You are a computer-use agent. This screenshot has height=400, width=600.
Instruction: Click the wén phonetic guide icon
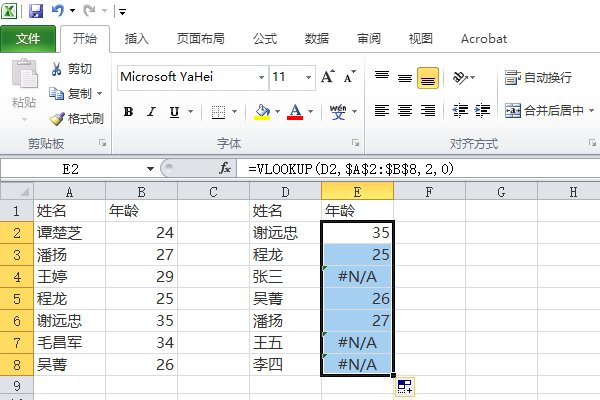(x=338, y=112)
